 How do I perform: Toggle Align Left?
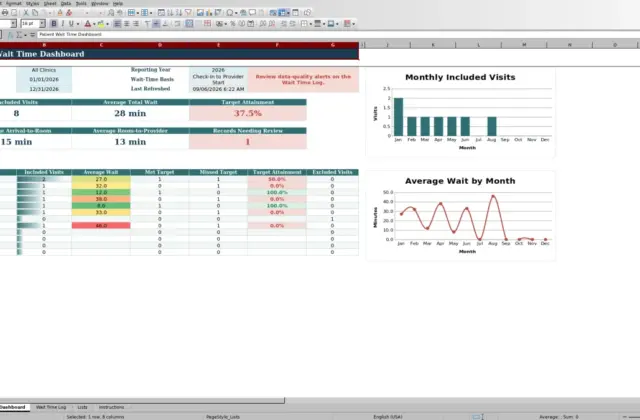pyautogui.click(x=118, y=24)
